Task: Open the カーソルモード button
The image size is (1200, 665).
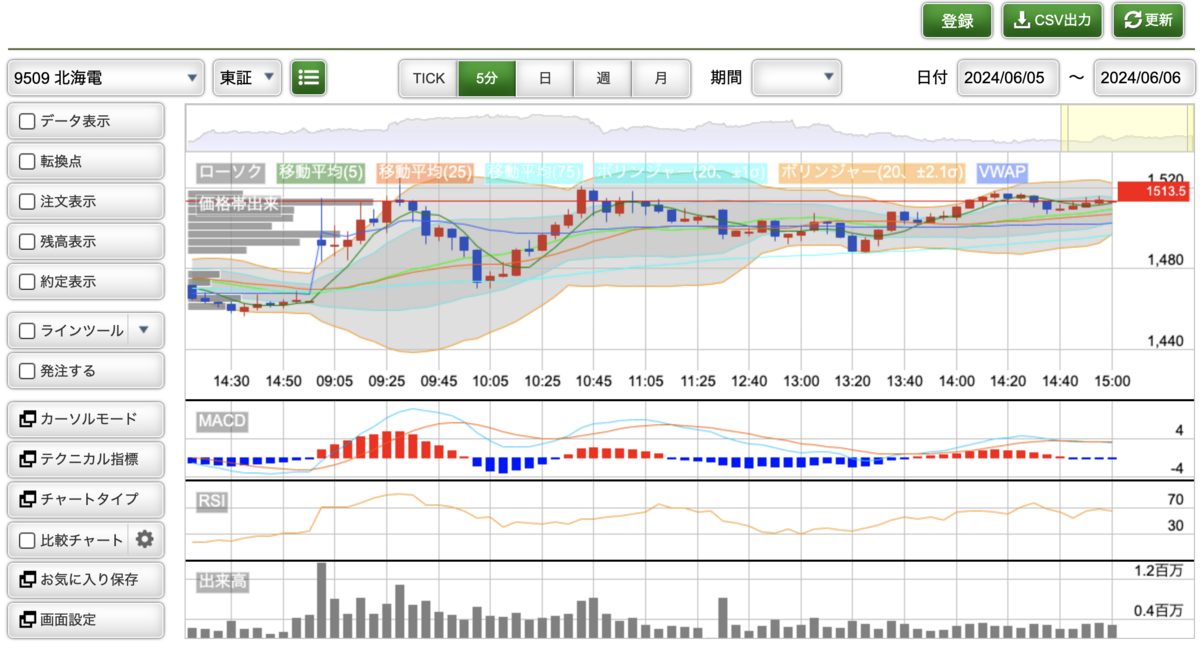Action: coord(85,419)
